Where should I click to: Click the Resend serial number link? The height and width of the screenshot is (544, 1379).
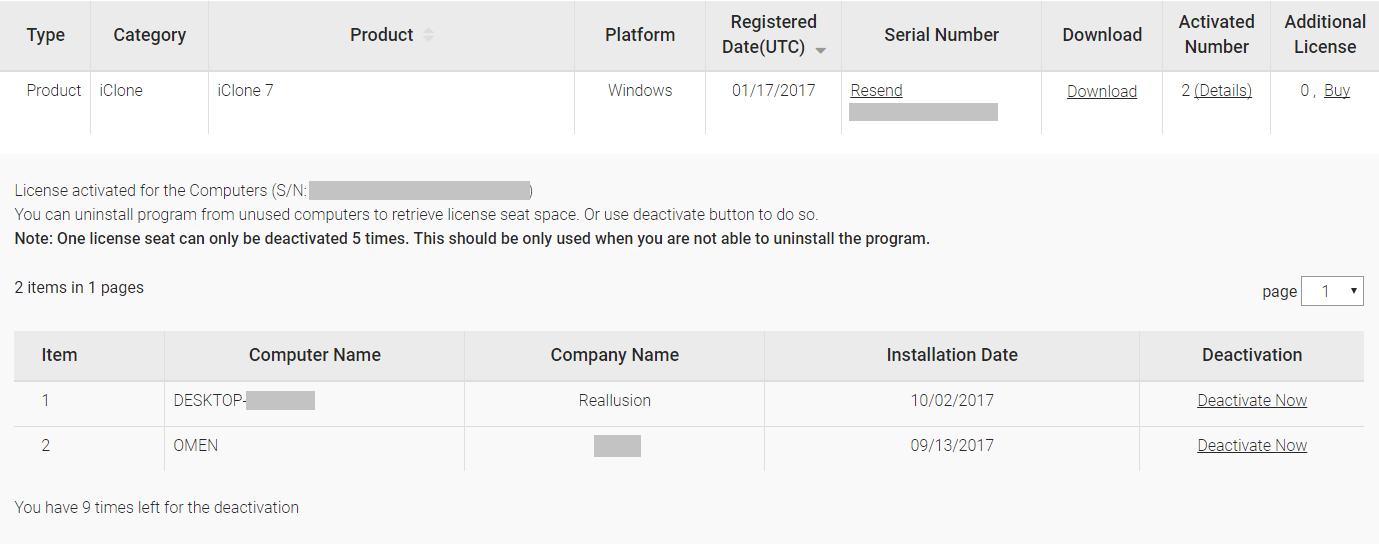tap(876, 90)
